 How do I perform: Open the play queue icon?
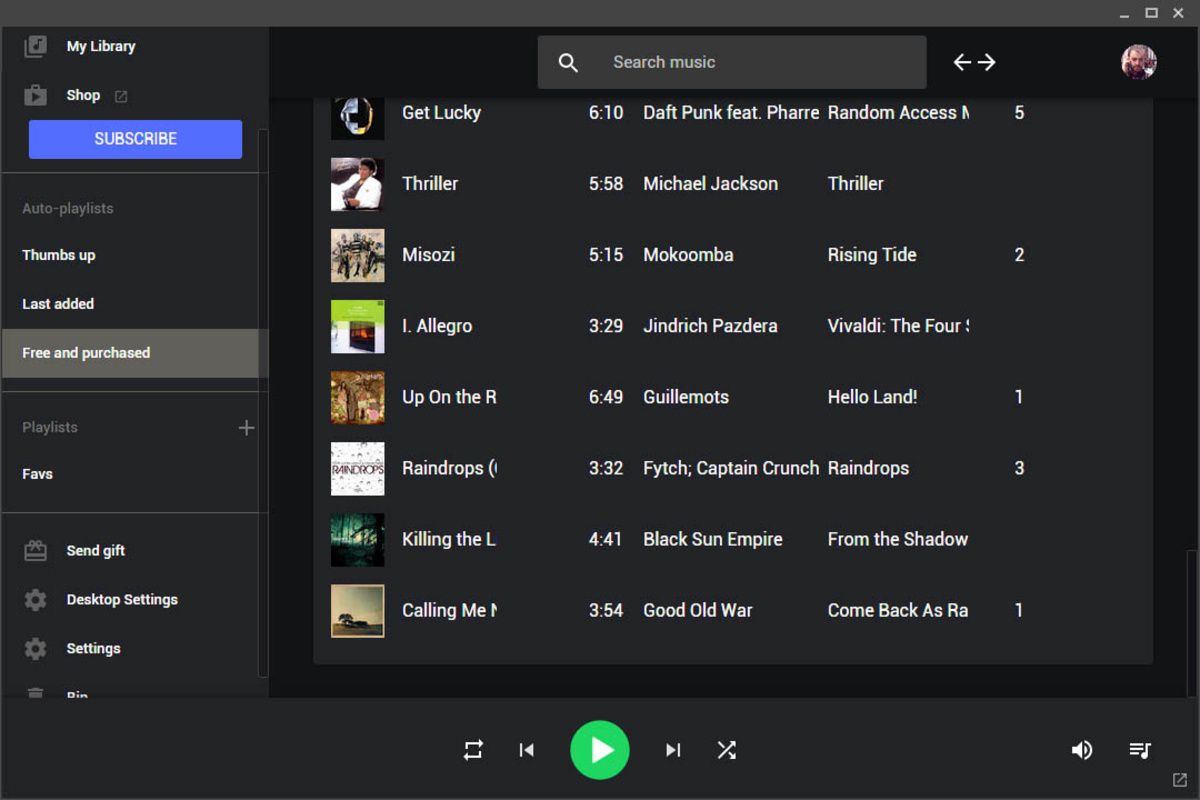1140,750
